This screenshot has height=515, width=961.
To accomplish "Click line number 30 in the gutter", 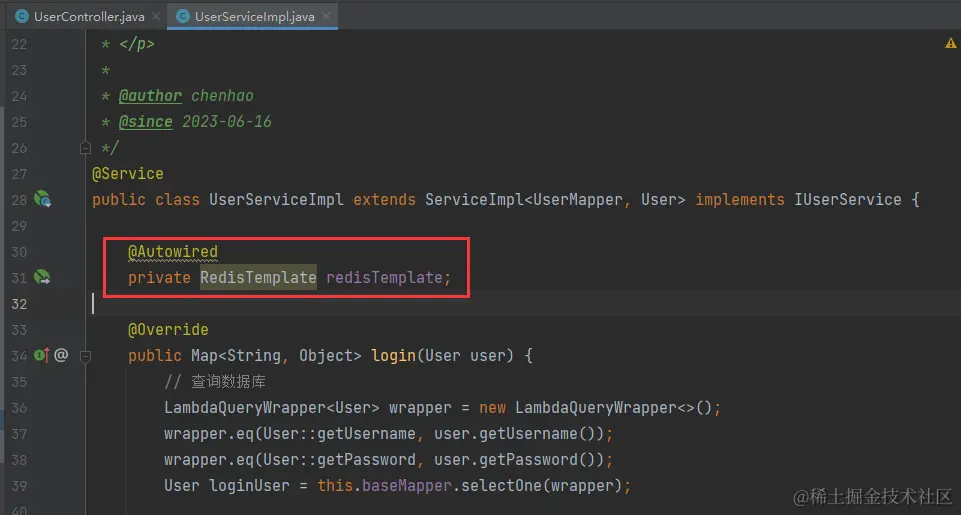I will click(19, 251).
